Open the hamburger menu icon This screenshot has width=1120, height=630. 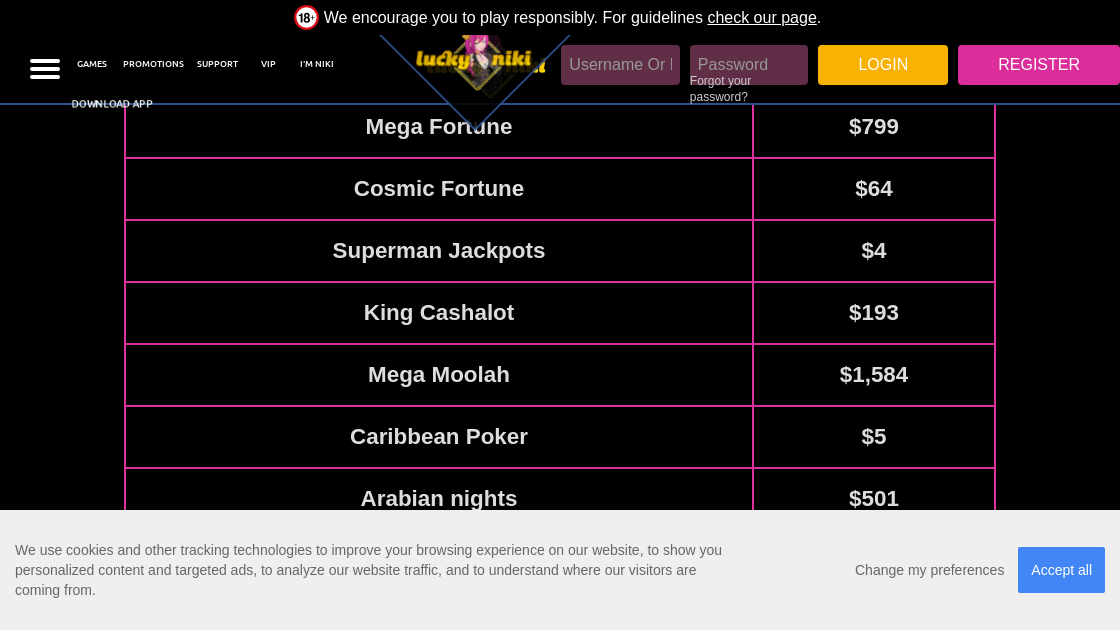pos(45,68)
